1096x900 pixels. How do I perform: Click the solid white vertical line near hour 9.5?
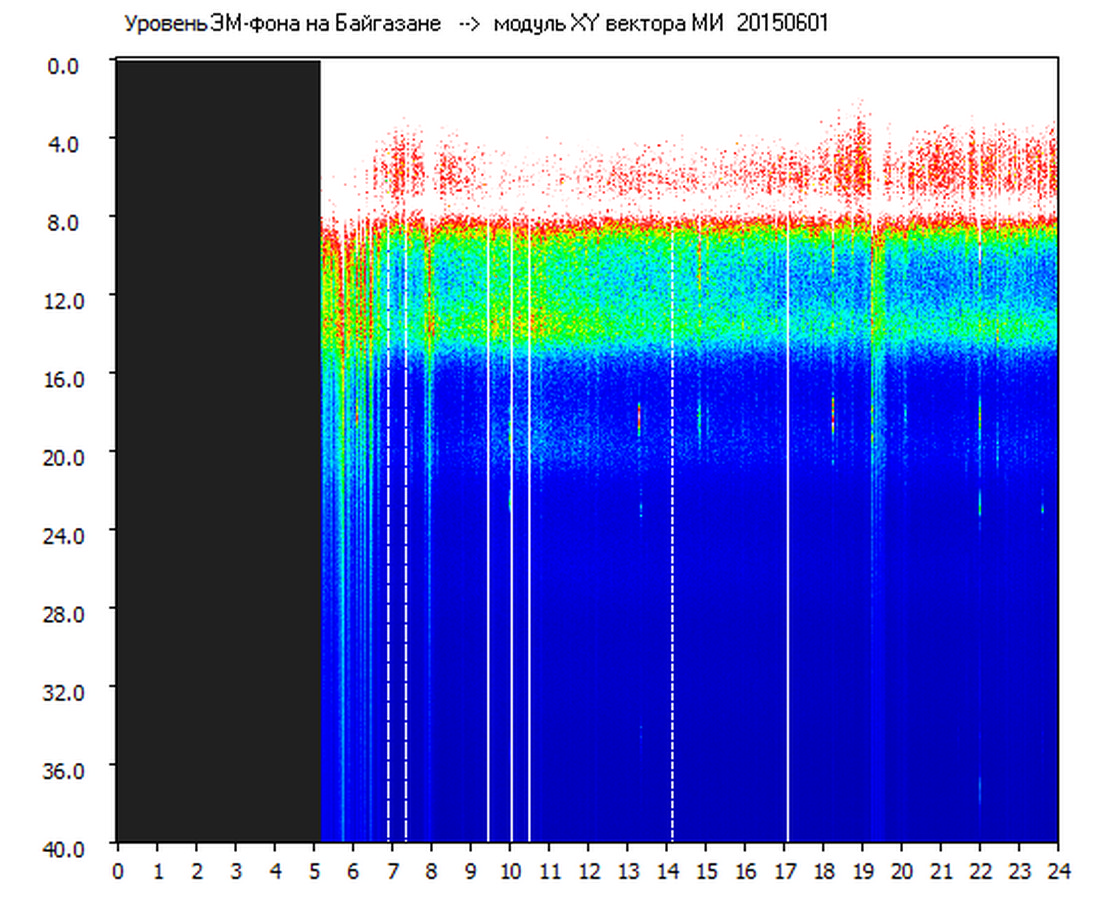(x=489, y=531)
